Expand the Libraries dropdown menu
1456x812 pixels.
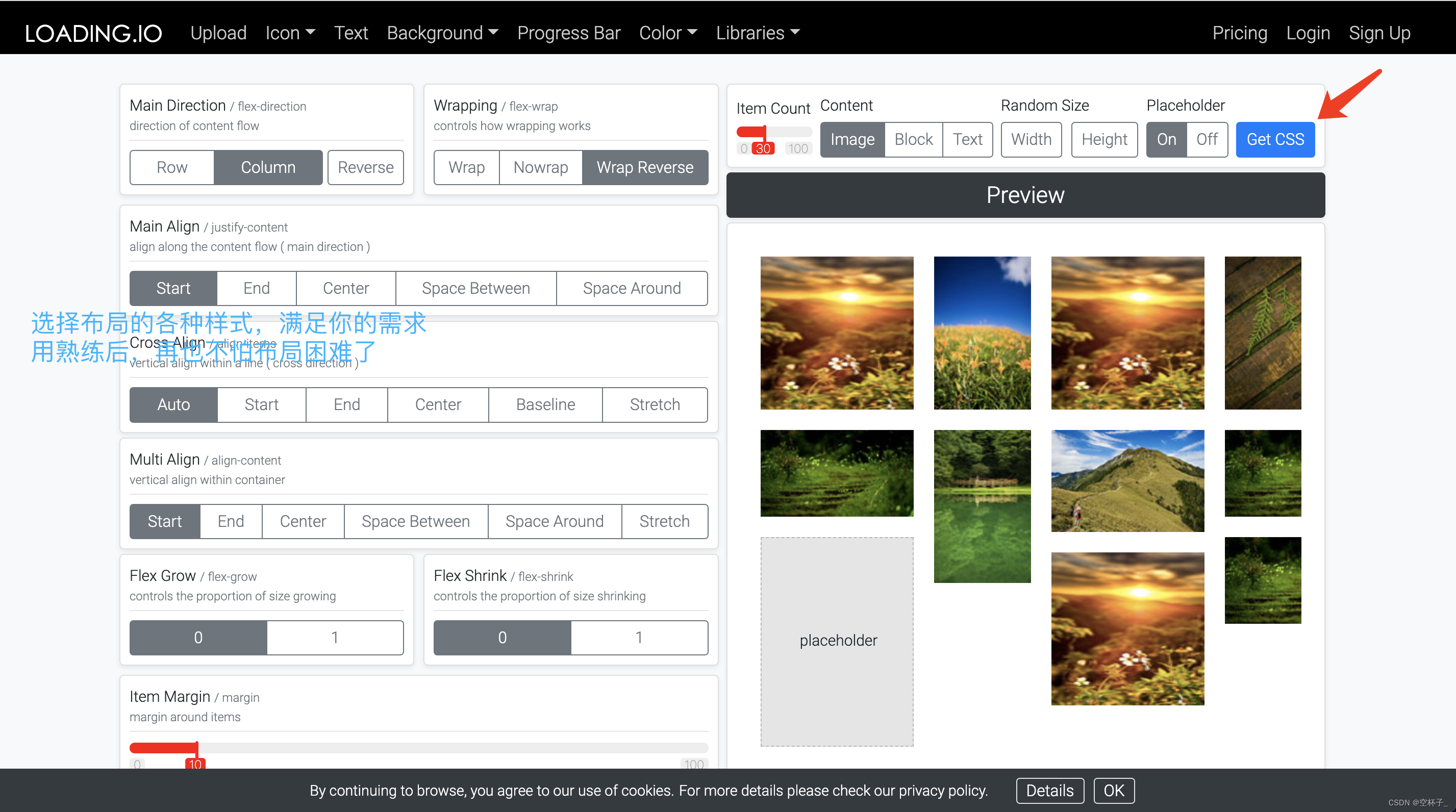pos(758,33)
